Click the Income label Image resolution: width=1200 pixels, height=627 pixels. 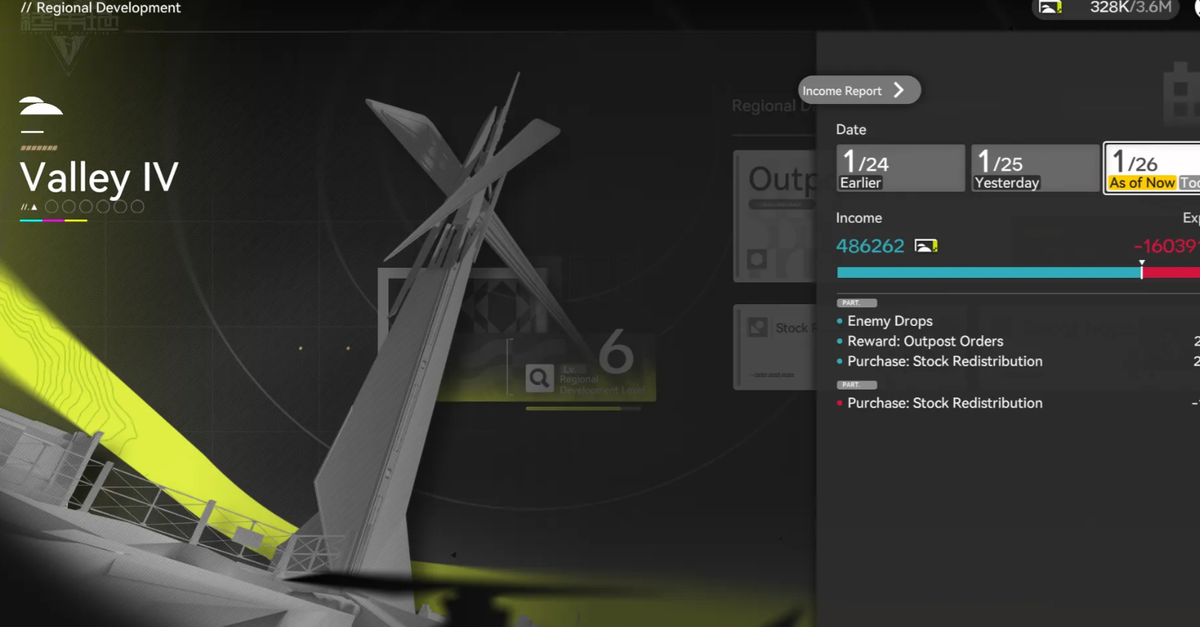pos(859,218)
